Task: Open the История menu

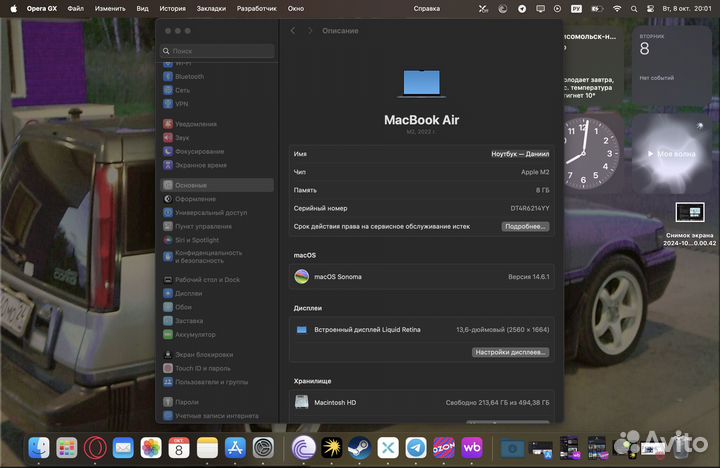Action: (x=172, y=8)
